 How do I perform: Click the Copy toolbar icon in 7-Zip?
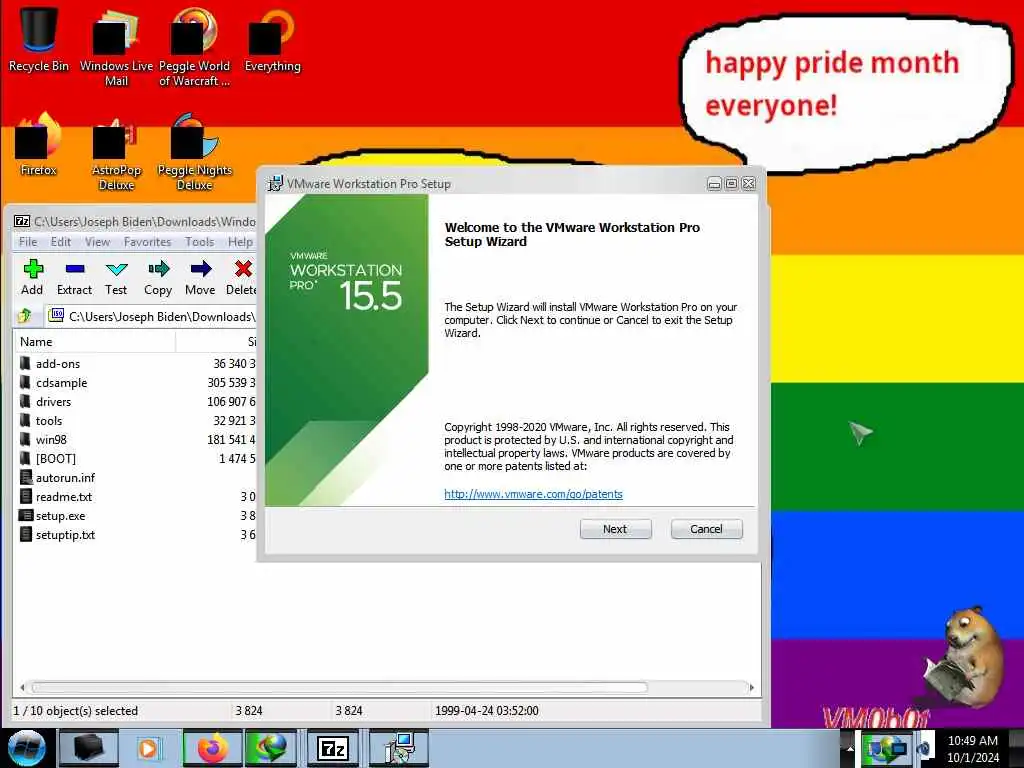click(158, 277)
